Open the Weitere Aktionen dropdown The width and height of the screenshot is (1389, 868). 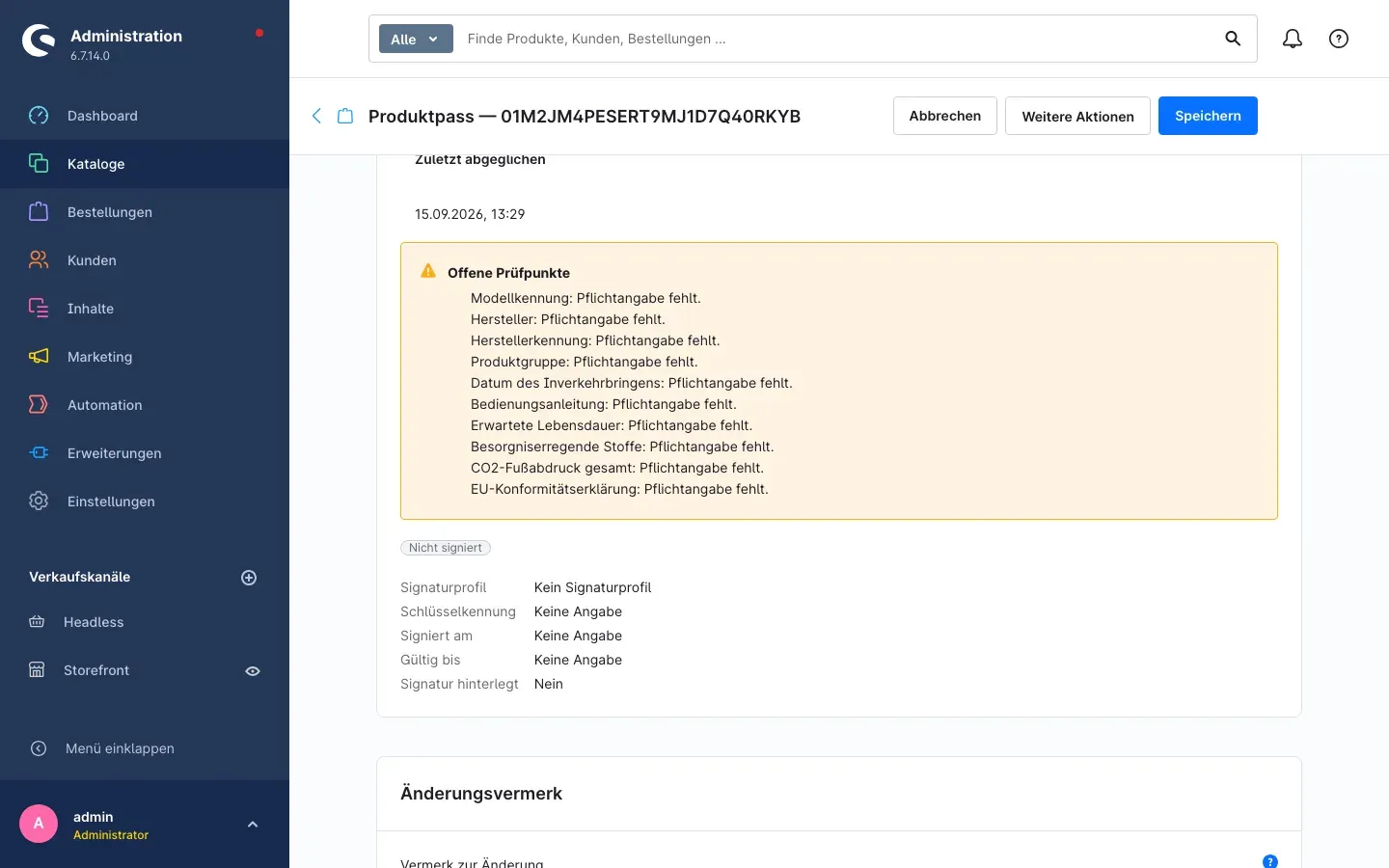point(1077,116)
